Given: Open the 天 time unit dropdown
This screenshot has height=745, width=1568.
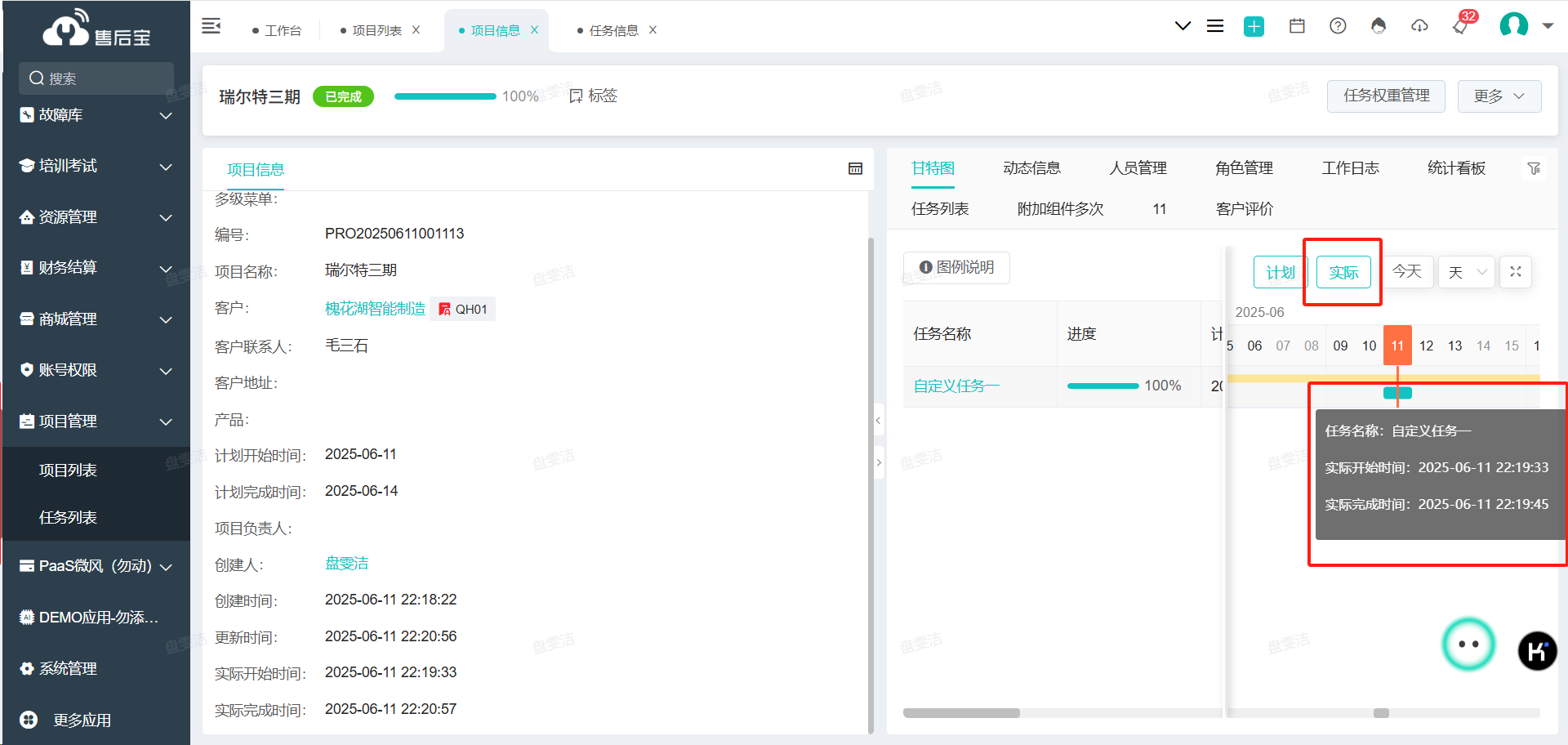Looking at the screenshot, I should [x=1467, y=272].
